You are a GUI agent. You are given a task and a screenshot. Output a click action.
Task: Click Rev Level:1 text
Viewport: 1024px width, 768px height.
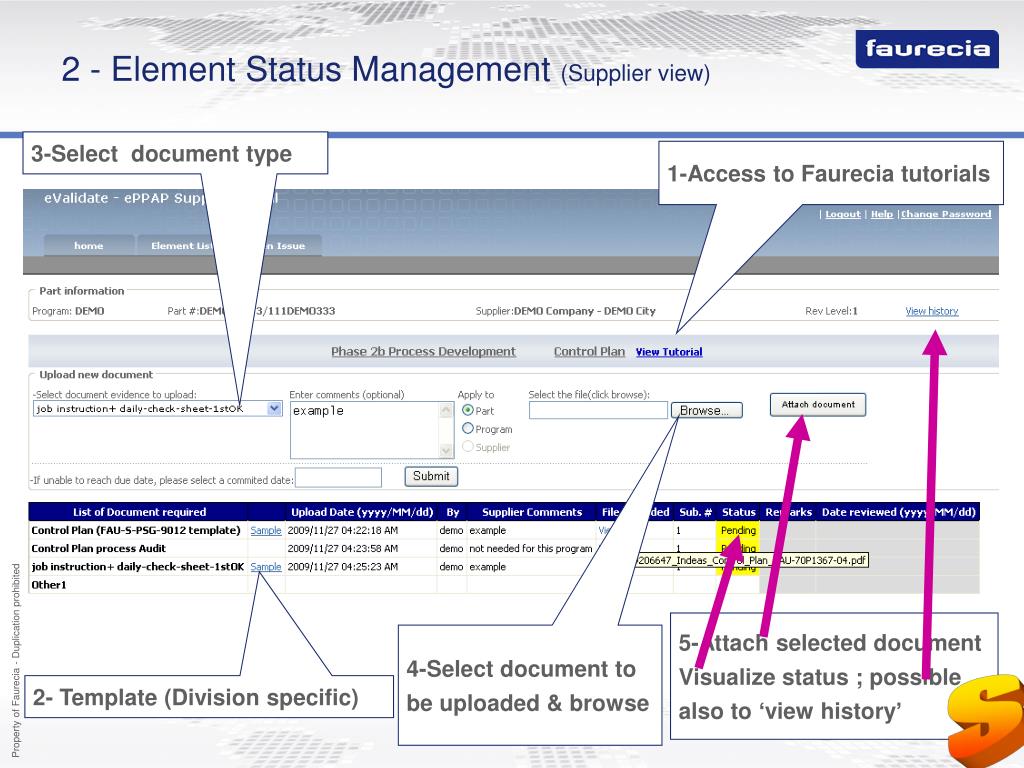point(831,311)
